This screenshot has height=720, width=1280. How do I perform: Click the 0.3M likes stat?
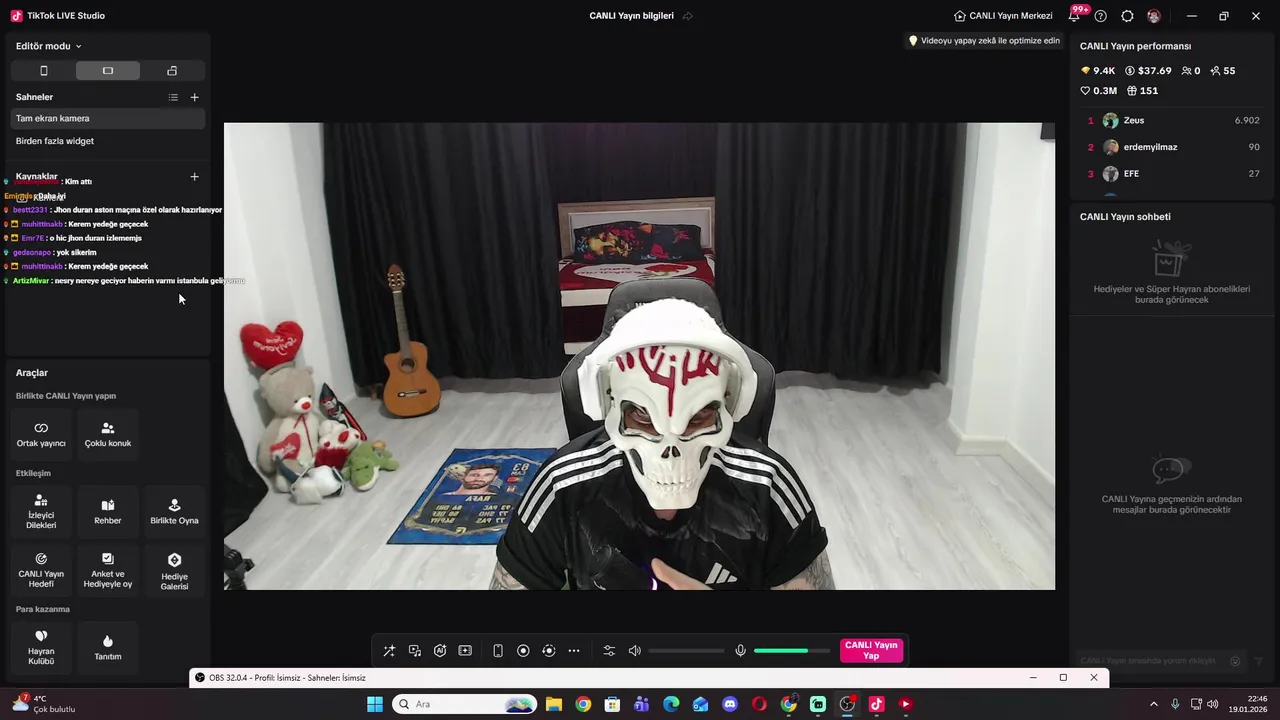1099,91
